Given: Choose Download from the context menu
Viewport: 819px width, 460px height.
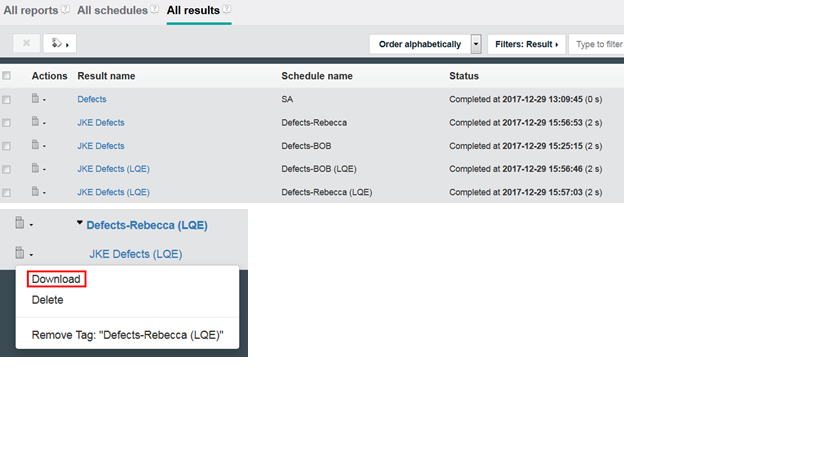Looking at the screenshot, I should [x=56, y=279].
